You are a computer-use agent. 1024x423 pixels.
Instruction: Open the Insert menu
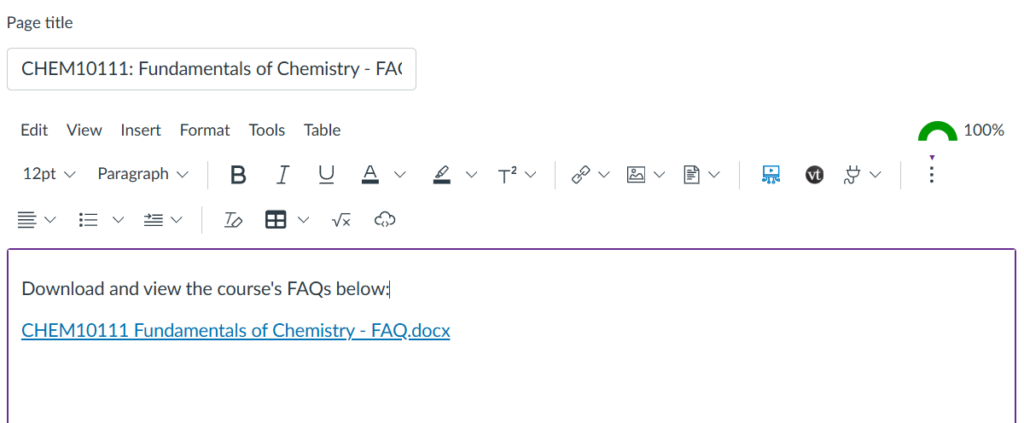point(140,130)
